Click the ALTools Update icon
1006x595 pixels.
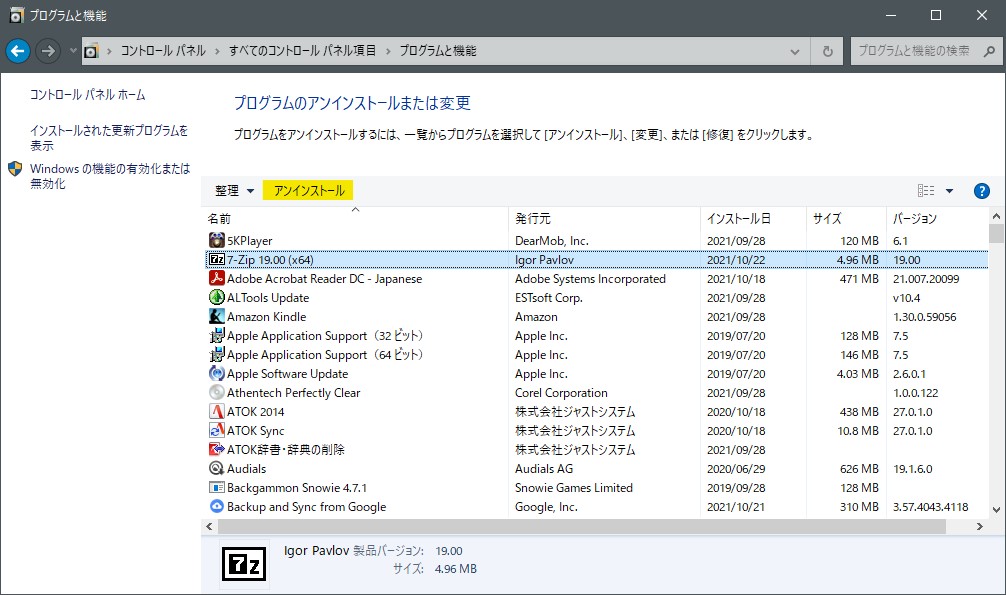[217, 297]
